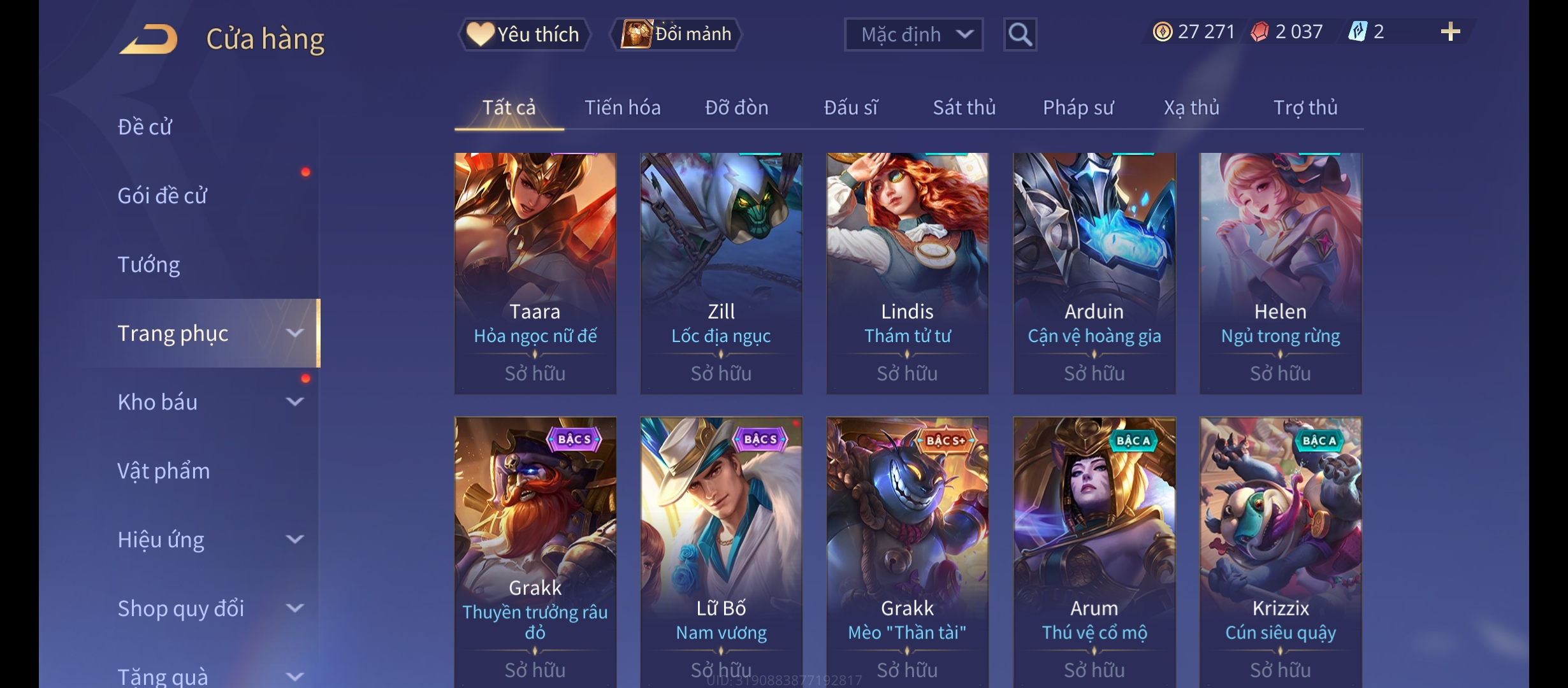
Task: Switch to the Tiến hóa tab
Action: 623,108
